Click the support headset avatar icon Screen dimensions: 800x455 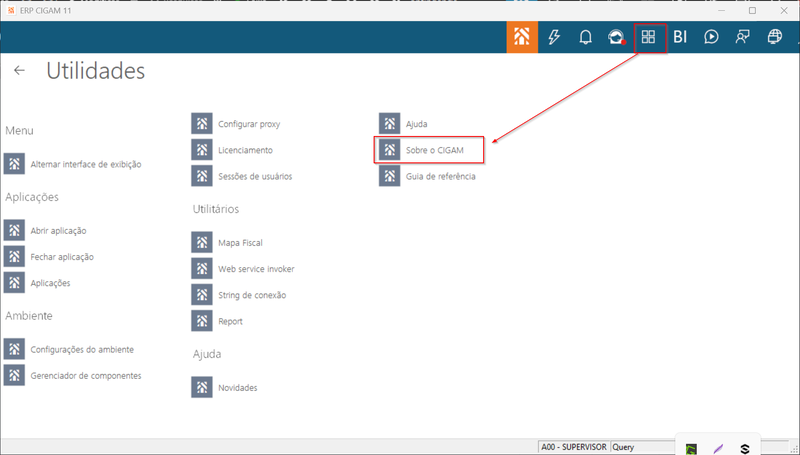(x=616, y=37)
